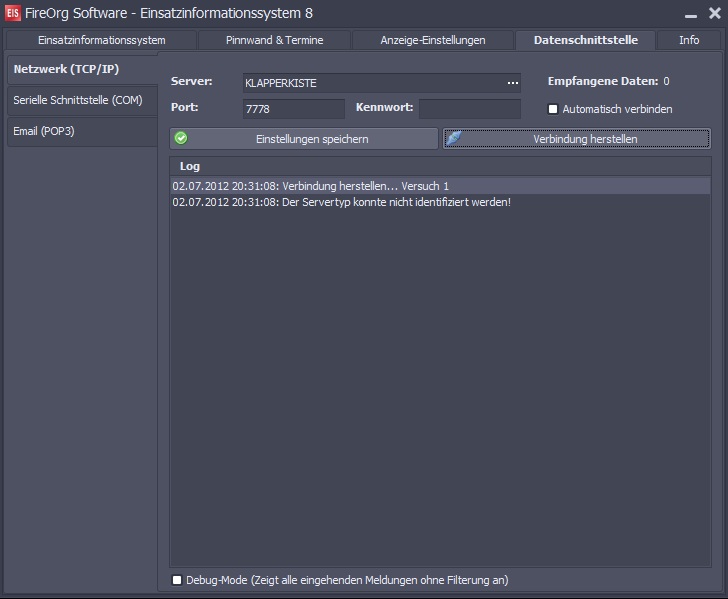Image resolution: width=728 pixels, height=599 pixels.
Task: Click into the Port input field
Action: pyautogui.click(x=293, y=108)
